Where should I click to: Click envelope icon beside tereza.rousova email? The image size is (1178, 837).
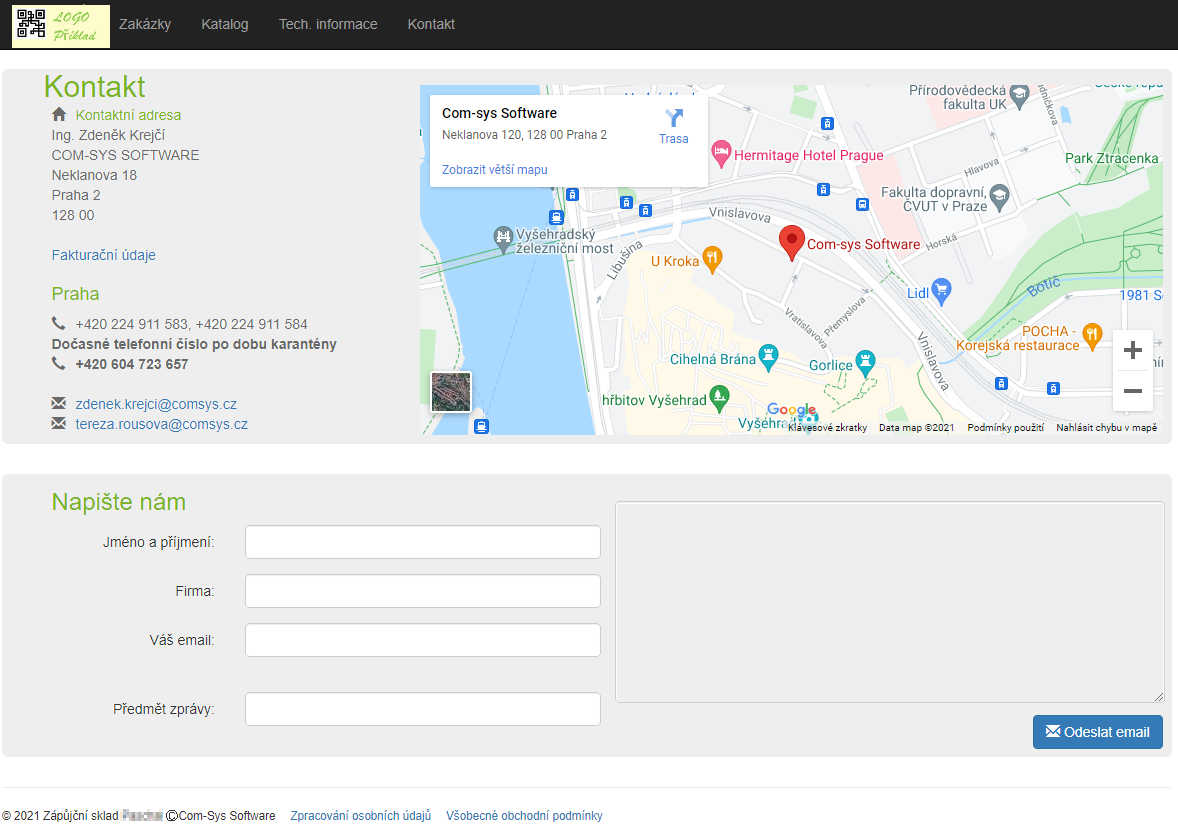59,423
